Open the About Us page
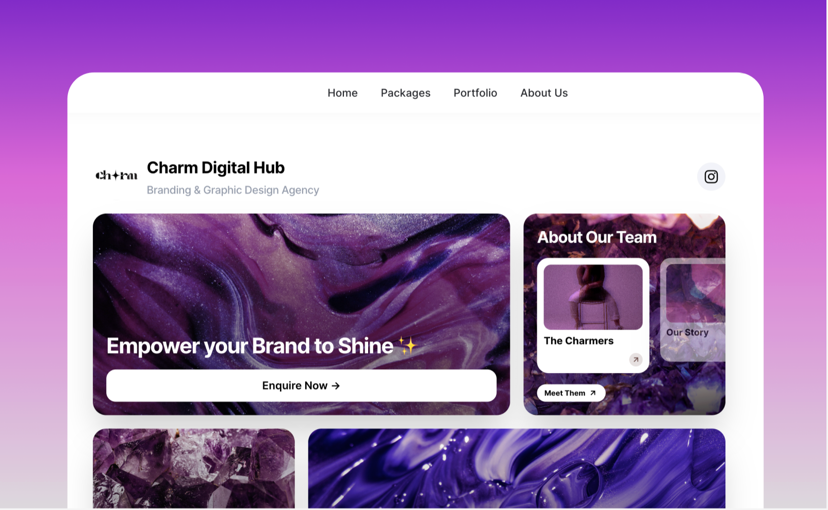Image resolution: width=828 pixels, height=510 pixels. click(x=544, y=93)
